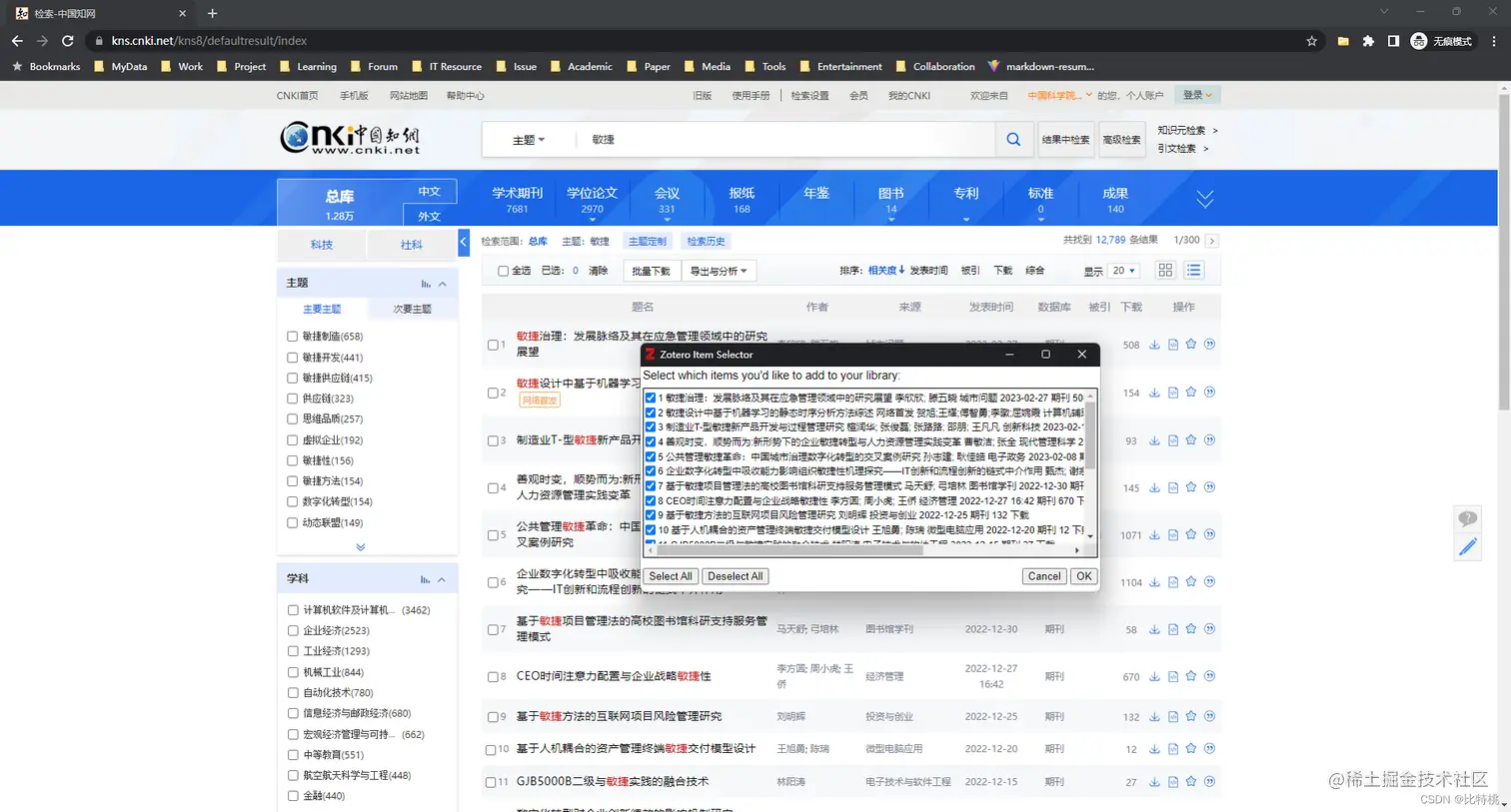Click the download icon for the first result

point(1154,345)
